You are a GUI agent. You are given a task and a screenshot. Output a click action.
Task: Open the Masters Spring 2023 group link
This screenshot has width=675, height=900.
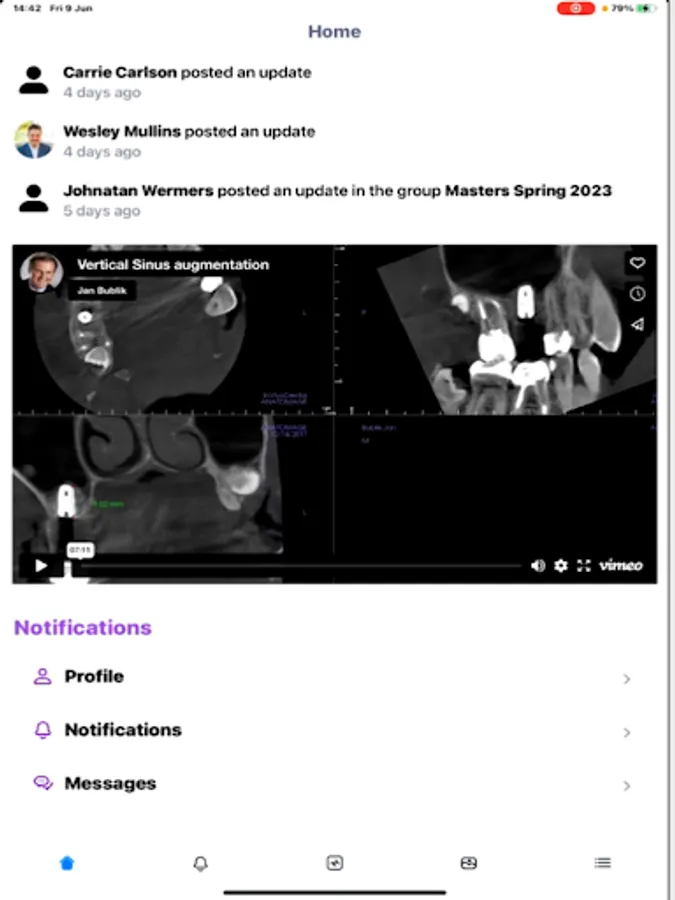point(528,191)
